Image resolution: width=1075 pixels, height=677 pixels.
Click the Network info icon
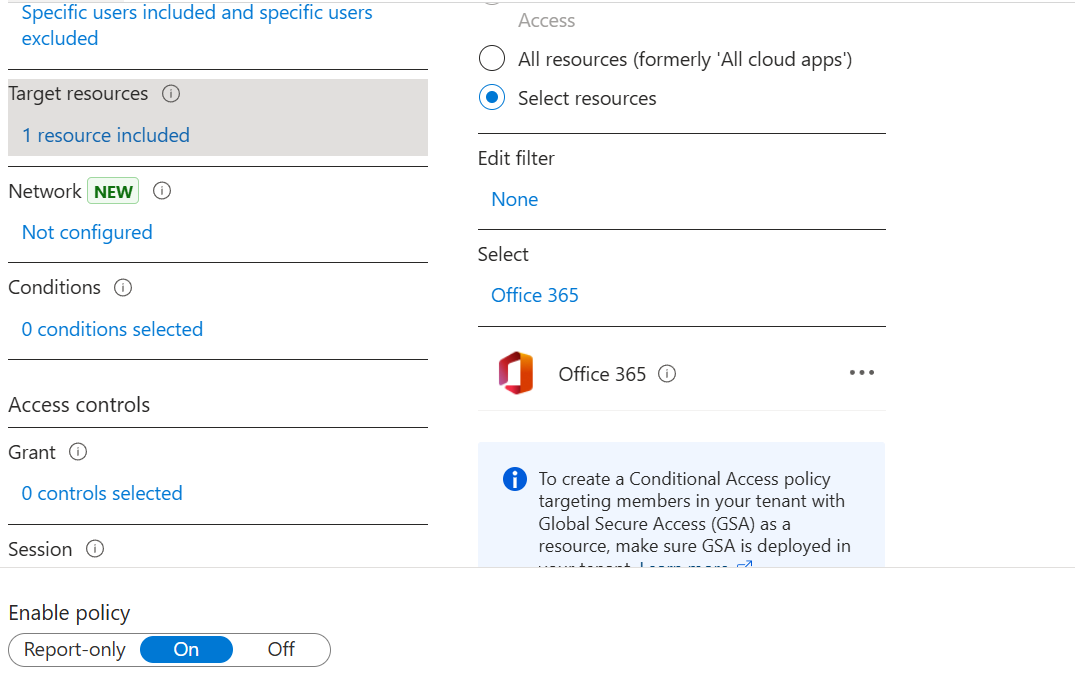[161, 190]
